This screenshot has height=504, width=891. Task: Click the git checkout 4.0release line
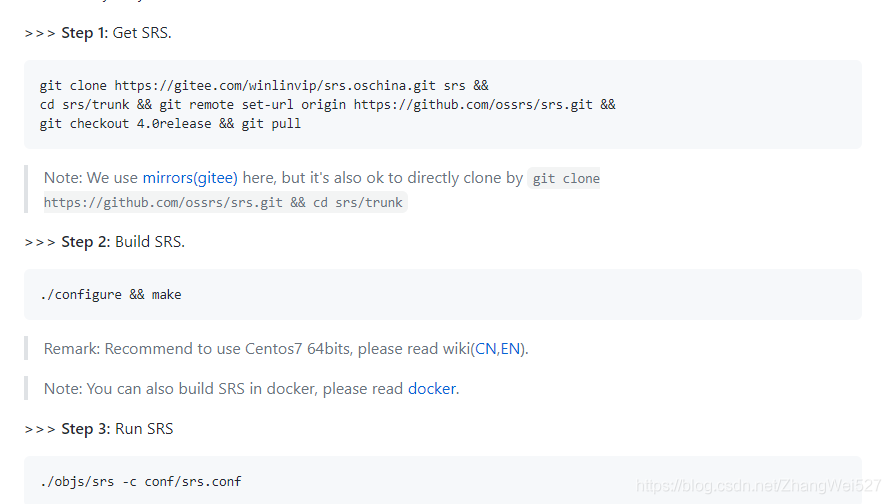[170, 124]
